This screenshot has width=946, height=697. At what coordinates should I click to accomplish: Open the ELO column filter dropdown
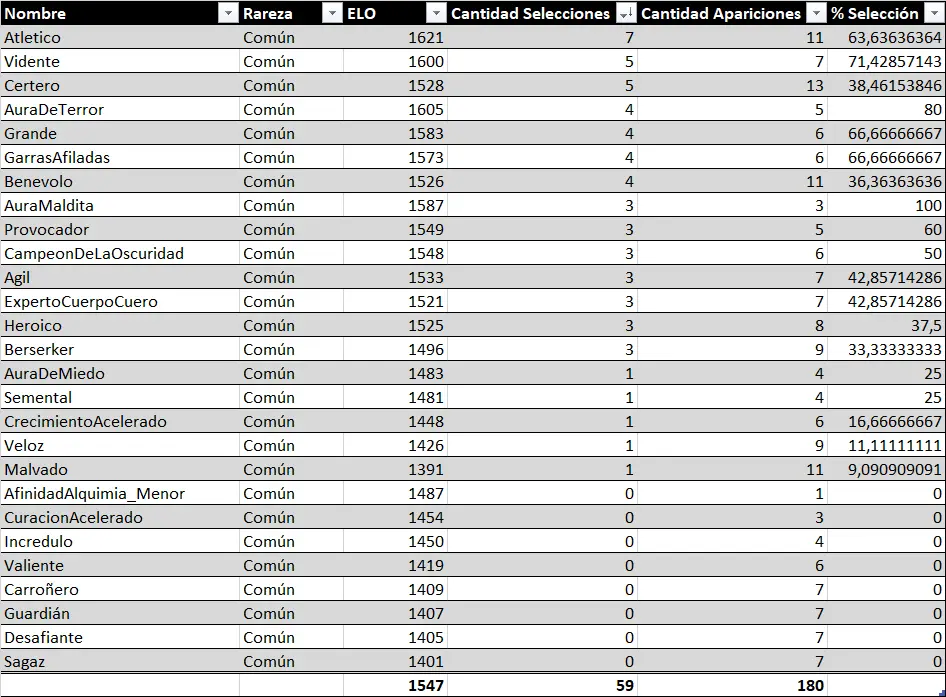435,13
